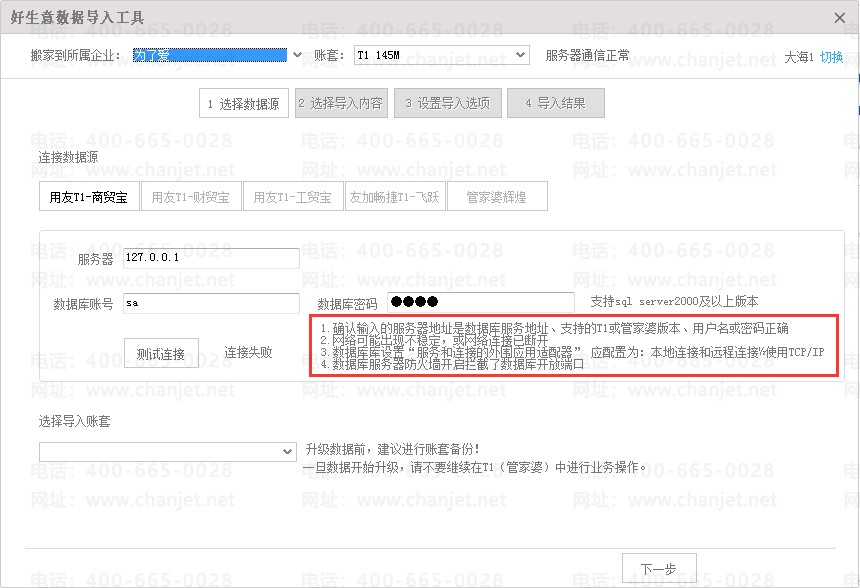Screen dimensions: 860x588
Task: Click the 服务器通信正常 status text
Action: tap(587, 55)
